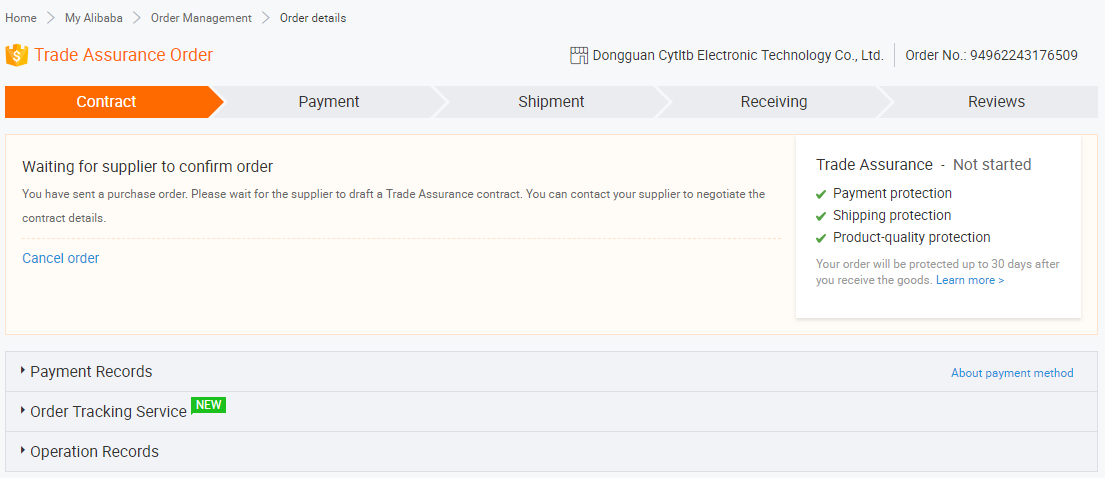
Task: Select the Reviews step tab
Action: 996,102
